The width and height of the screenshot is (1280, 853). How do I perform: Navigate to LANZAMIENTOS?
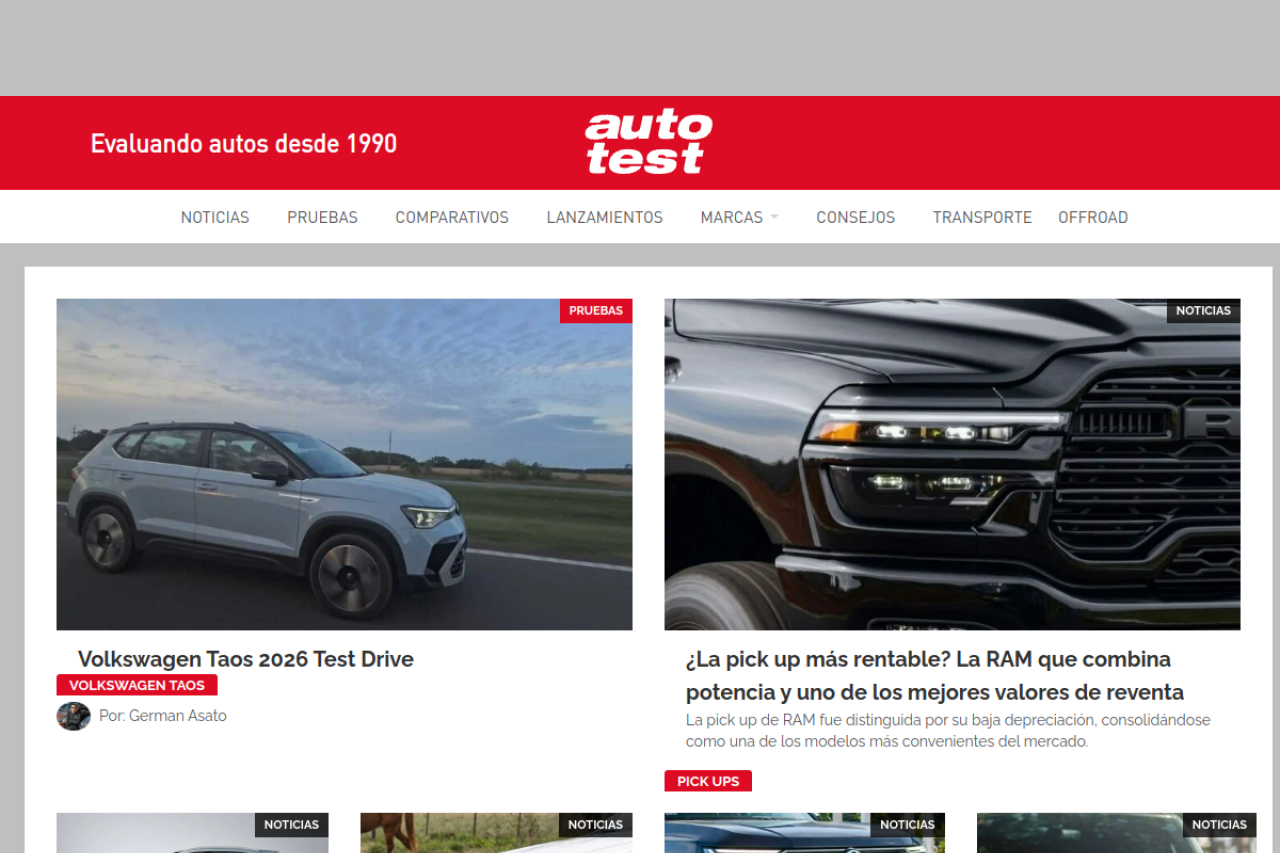coord(604,217)
